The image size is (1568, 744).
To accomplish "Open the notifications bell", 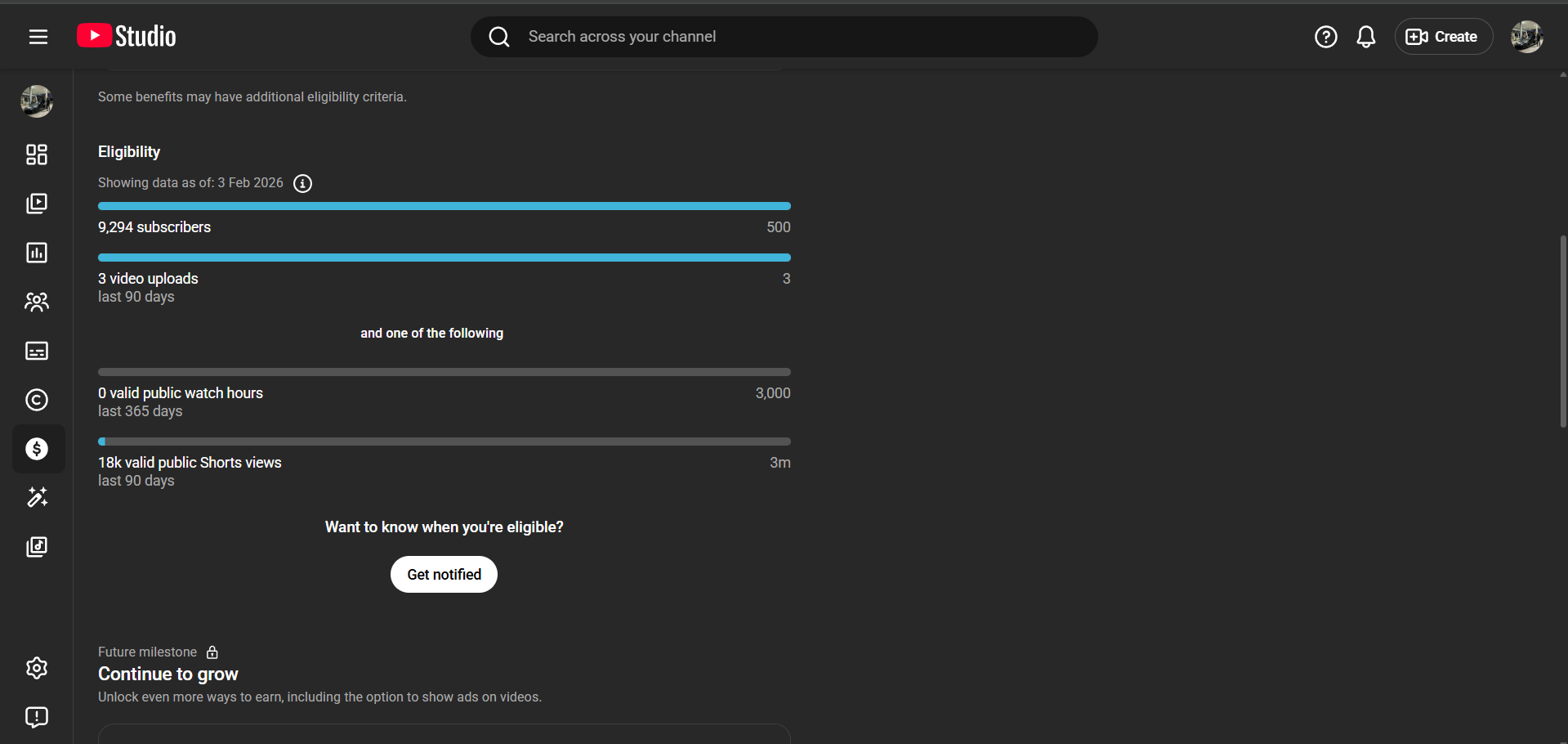I will pos(1365,37).
